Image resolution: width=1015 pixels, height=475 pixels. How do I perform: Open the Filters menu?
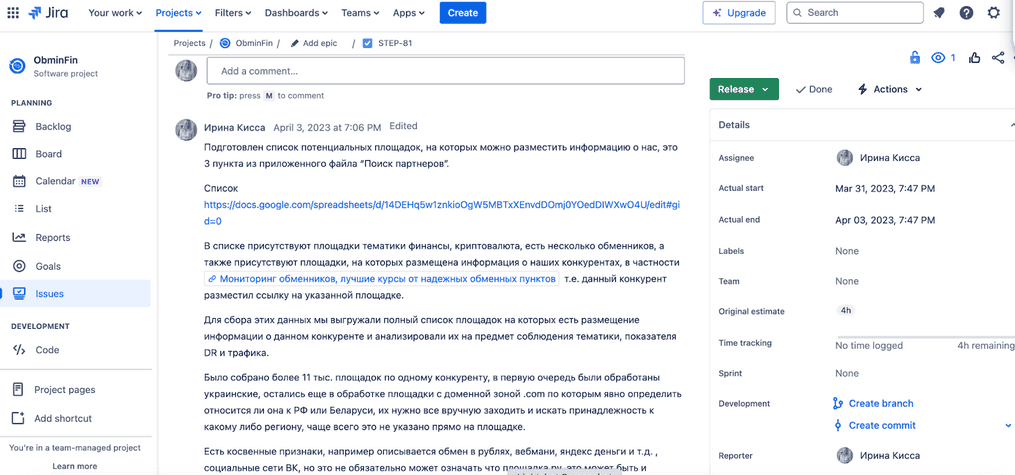coord(233,12)
